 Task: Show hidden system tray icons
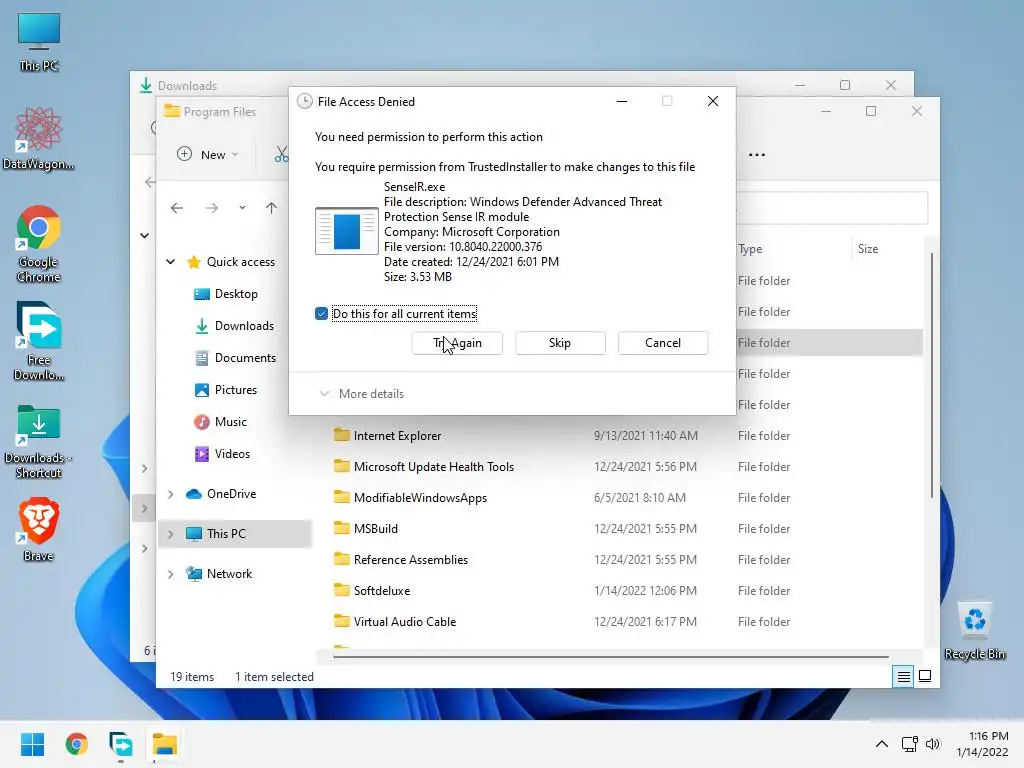[x=882, y=744]
